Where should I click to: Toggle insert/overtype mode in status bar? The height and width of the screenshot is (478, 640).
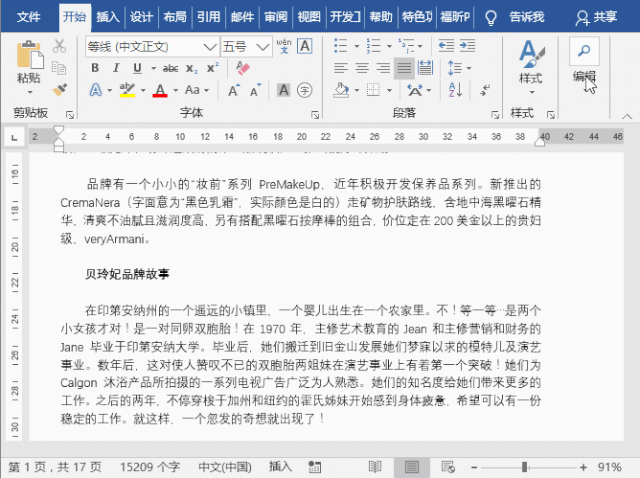tap(280, 467)
